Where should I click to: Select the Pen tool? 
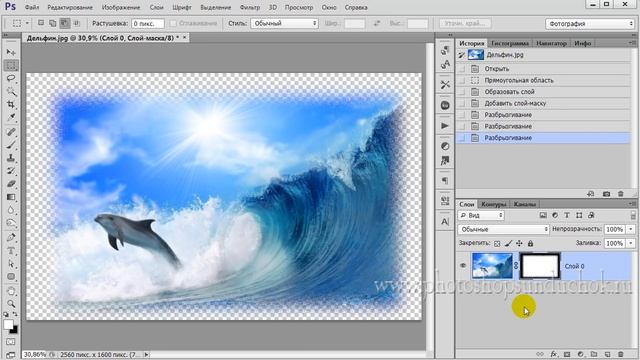click(x=11, y=237)
